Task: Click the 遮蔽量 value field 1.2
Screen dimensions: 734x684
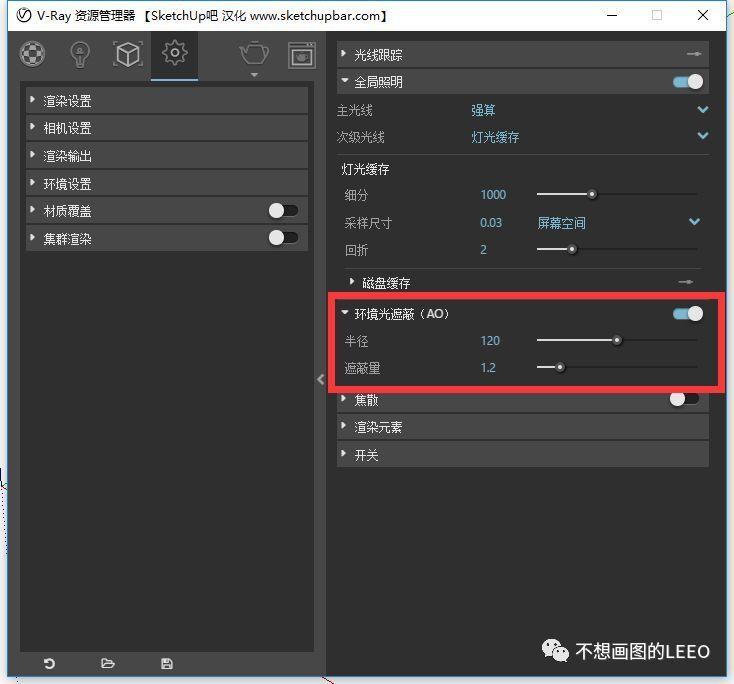Action: pyautogui.click(x=488, y=368)
